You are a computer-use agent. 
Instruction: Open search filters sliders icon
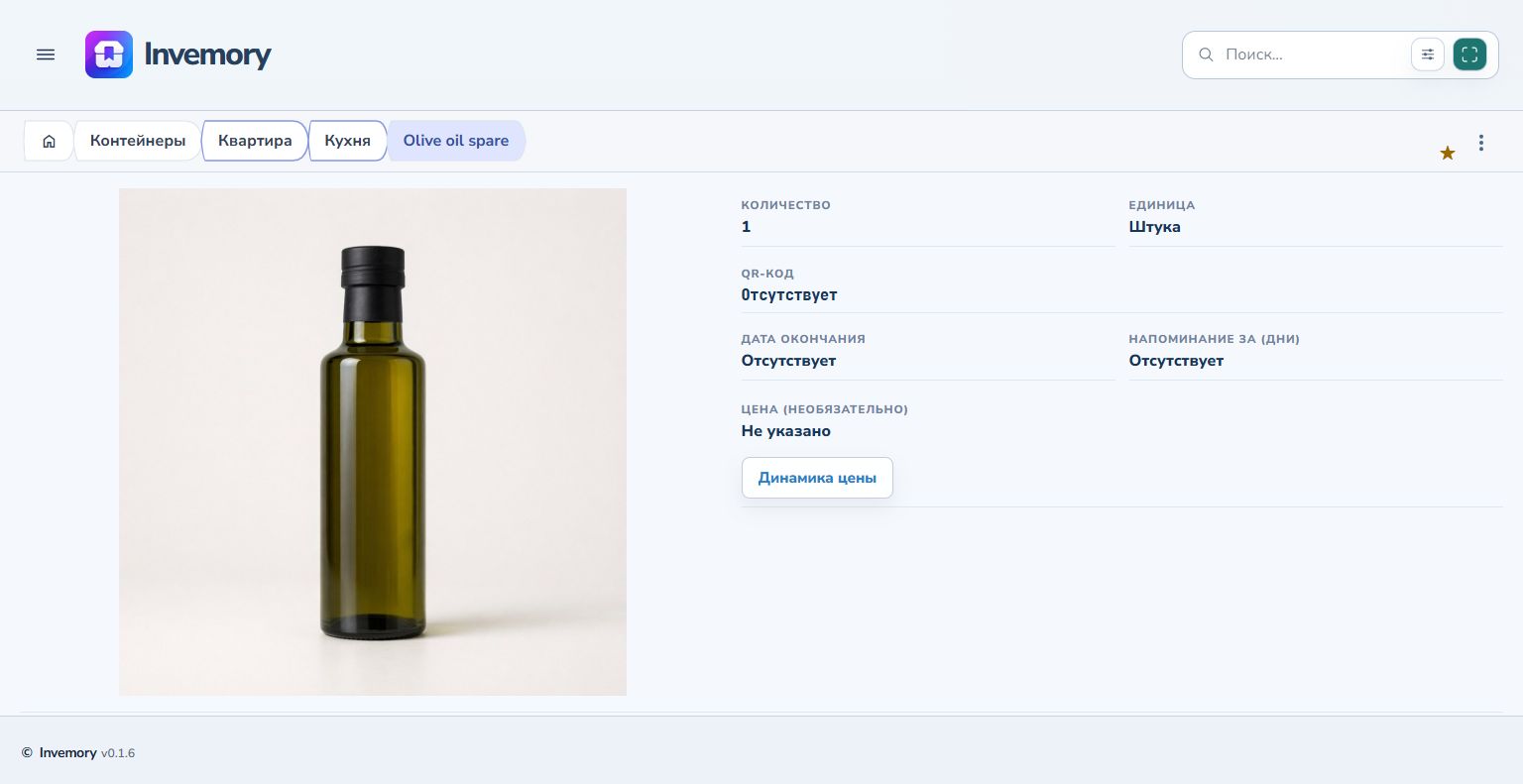[1428, 55]
